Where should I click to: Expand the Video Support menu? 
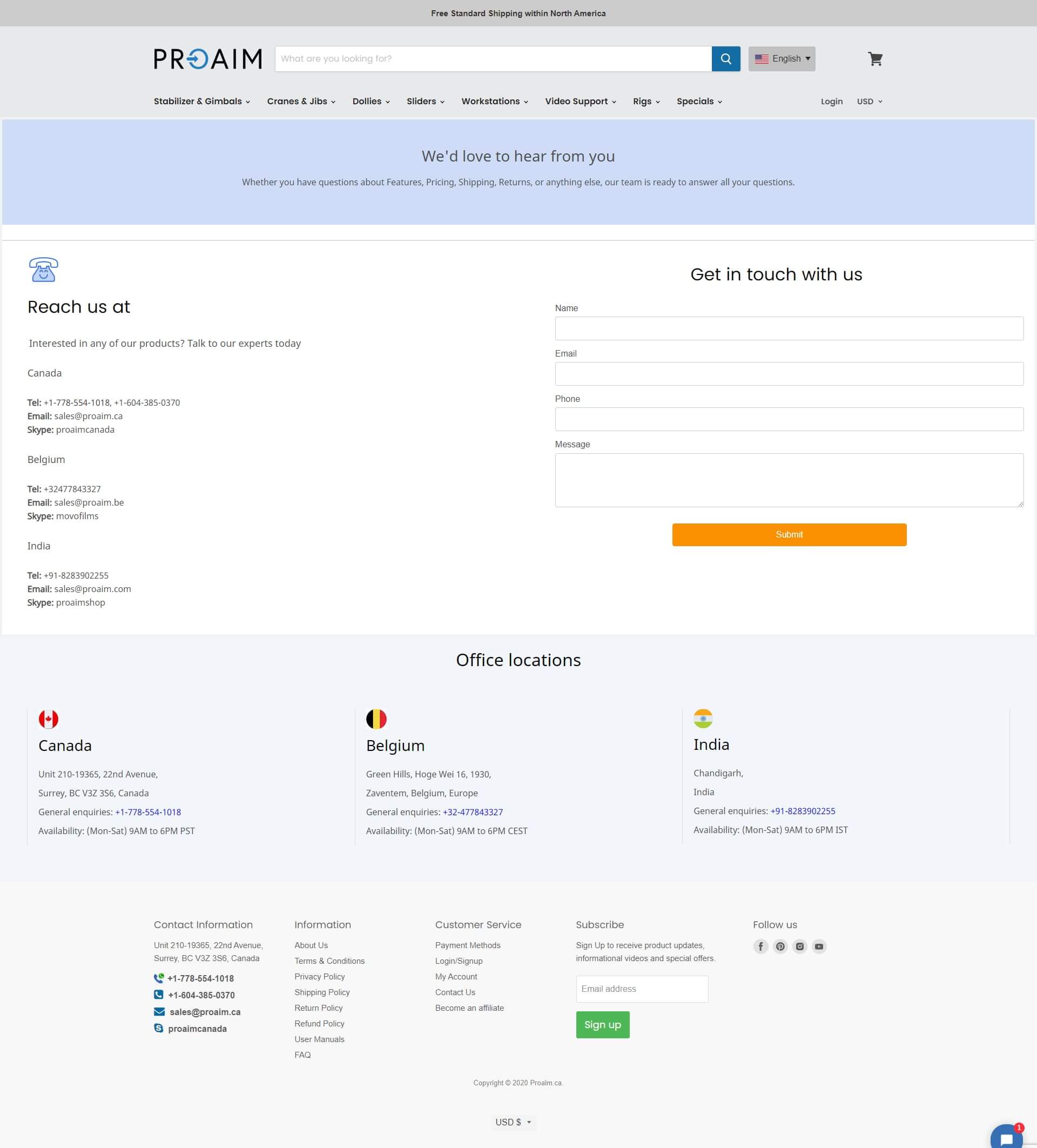coord(580,102)
